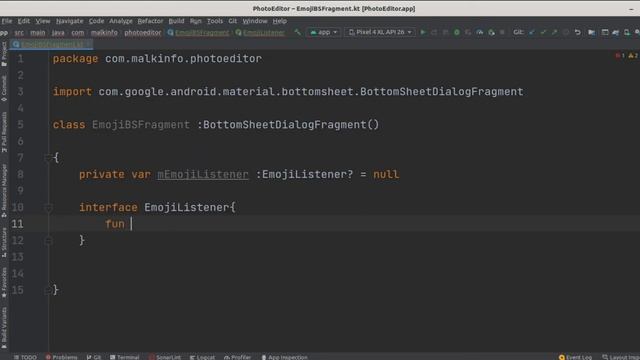
Task: Open the Profiler tool window
Action: coord(237,357)
